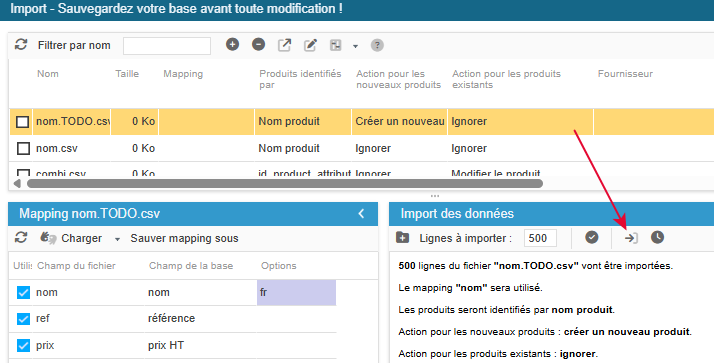Click the Fournisseur column header
Image resolution: width=714 pixels, height=363 pixels.
tap(625, 74)
